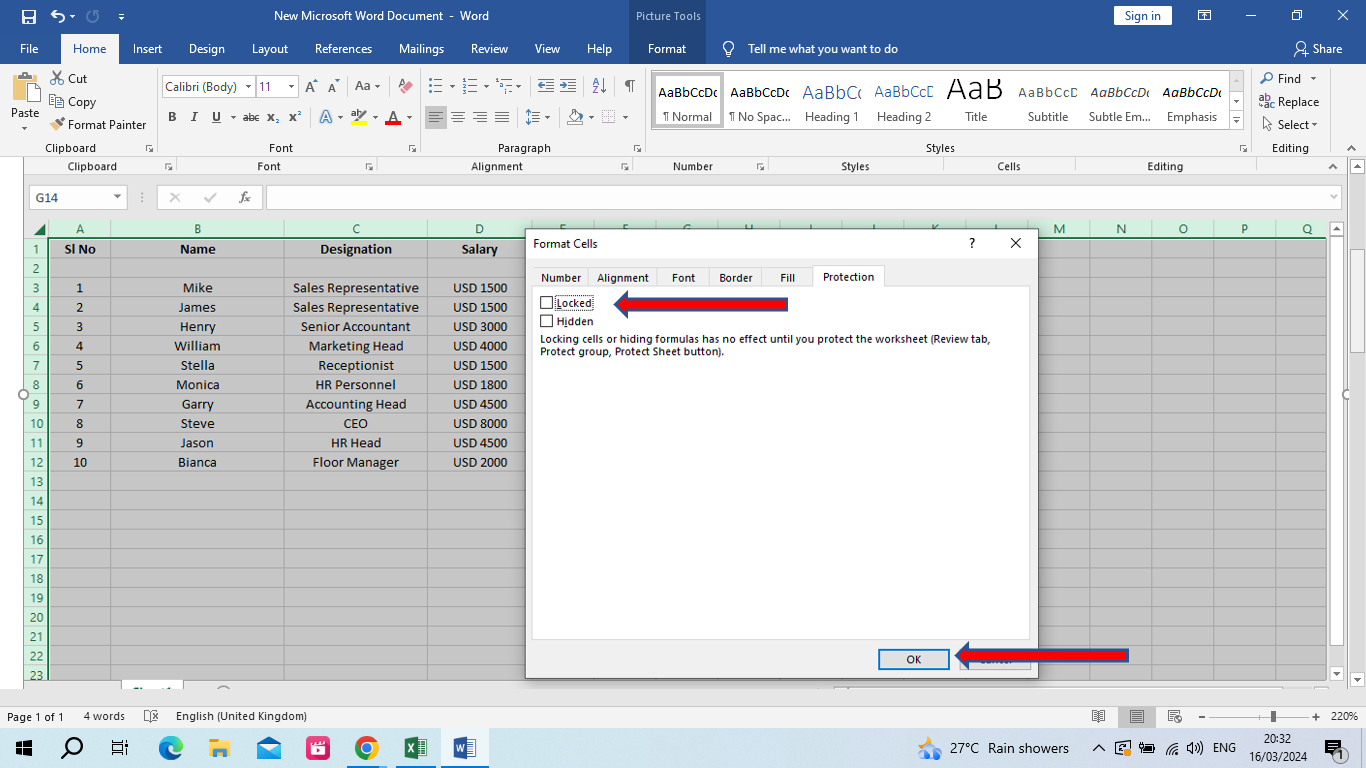Open Google Chrome from the taskbar

(367, 748)
